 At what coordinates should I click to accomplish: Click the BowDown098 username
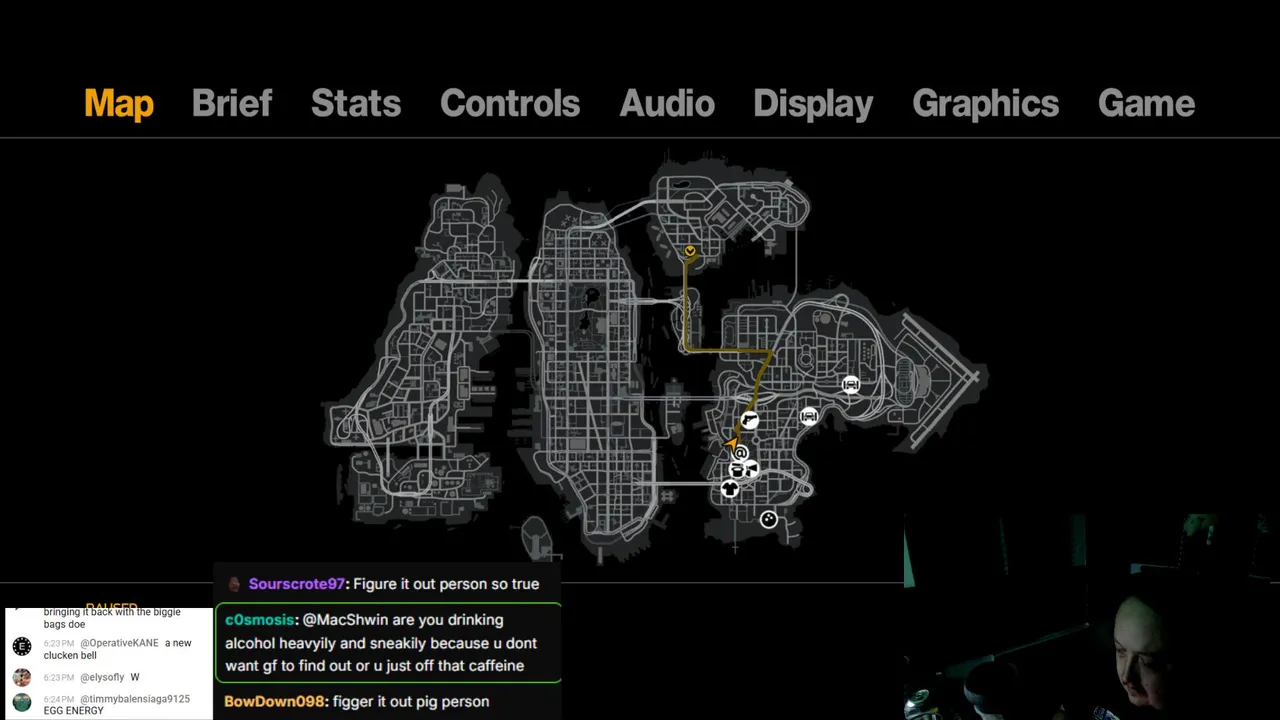click(275, 702)
